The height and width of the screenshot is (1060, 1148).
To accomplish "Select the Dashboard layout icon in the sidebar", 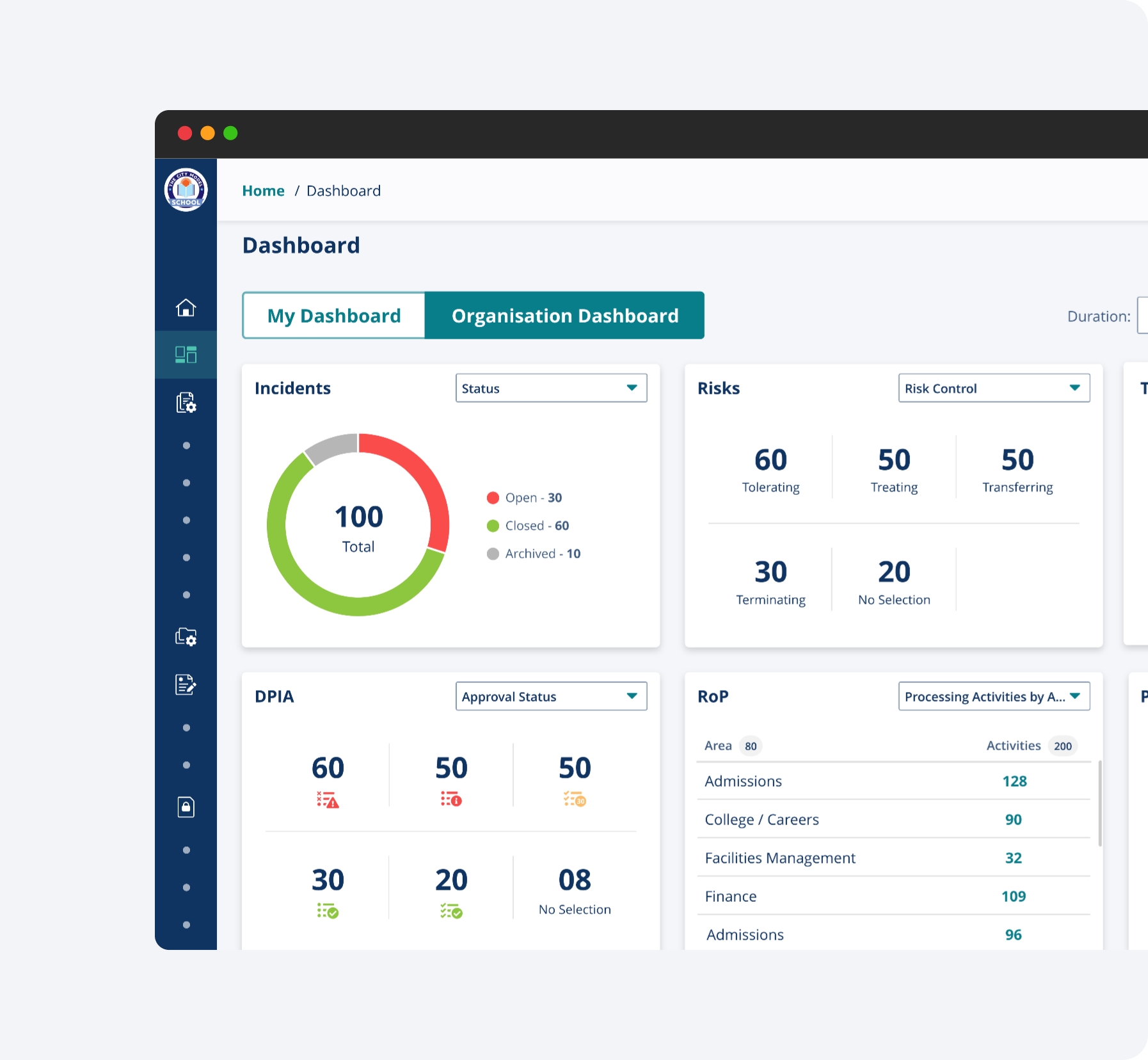I will click(186, 355).
